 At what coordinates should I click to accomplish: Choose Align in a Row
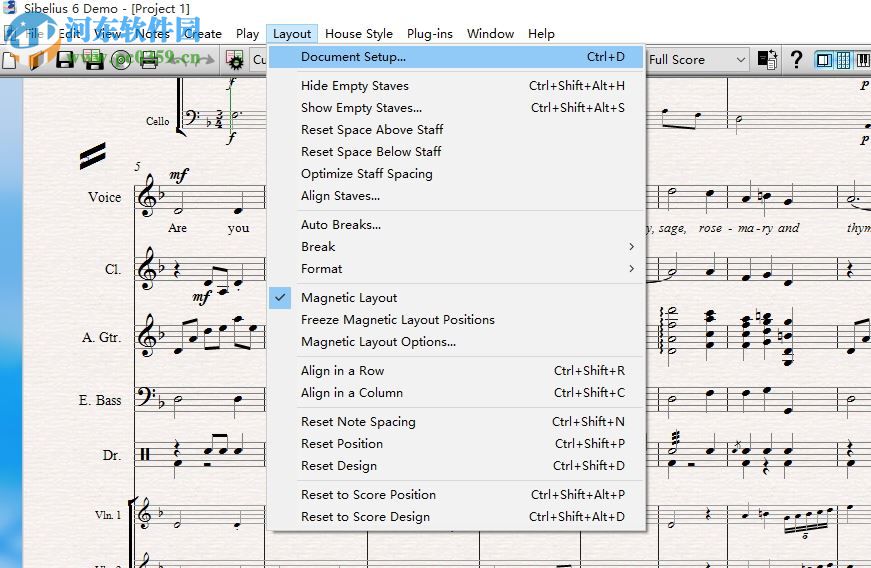455,371
